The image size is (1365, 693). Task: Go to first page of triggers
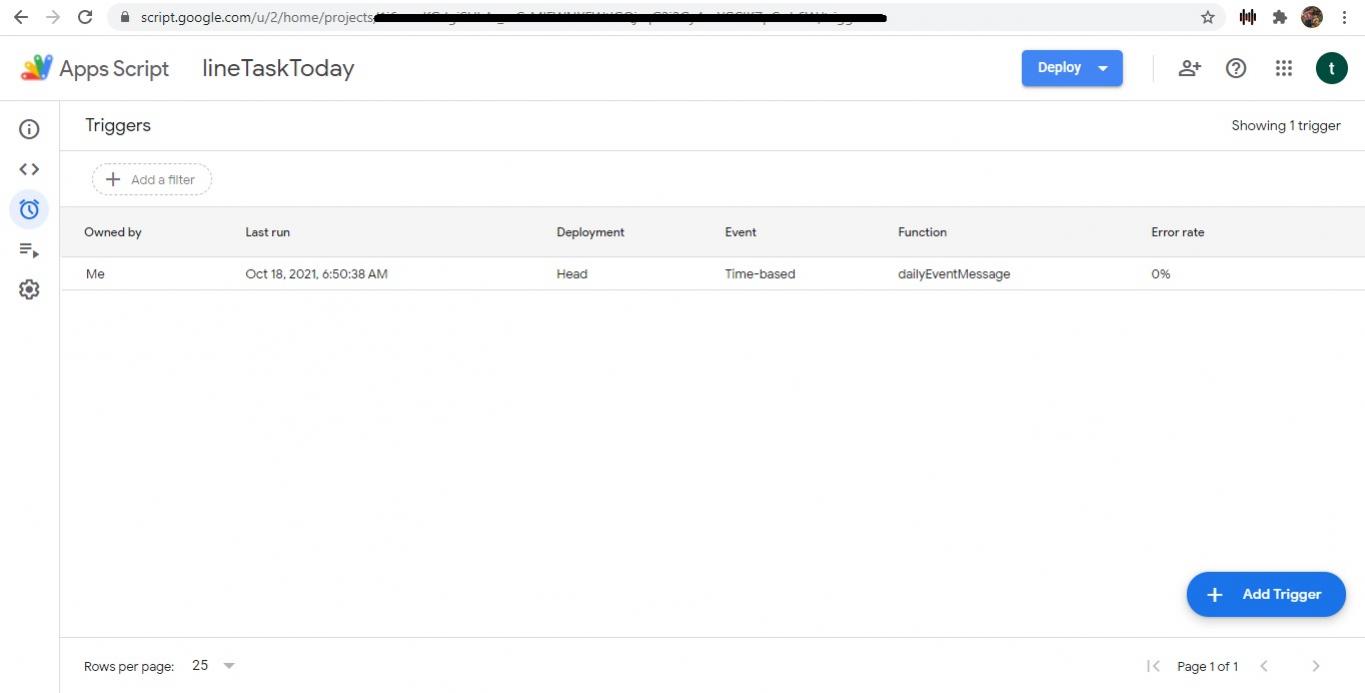coord(1153,666)
